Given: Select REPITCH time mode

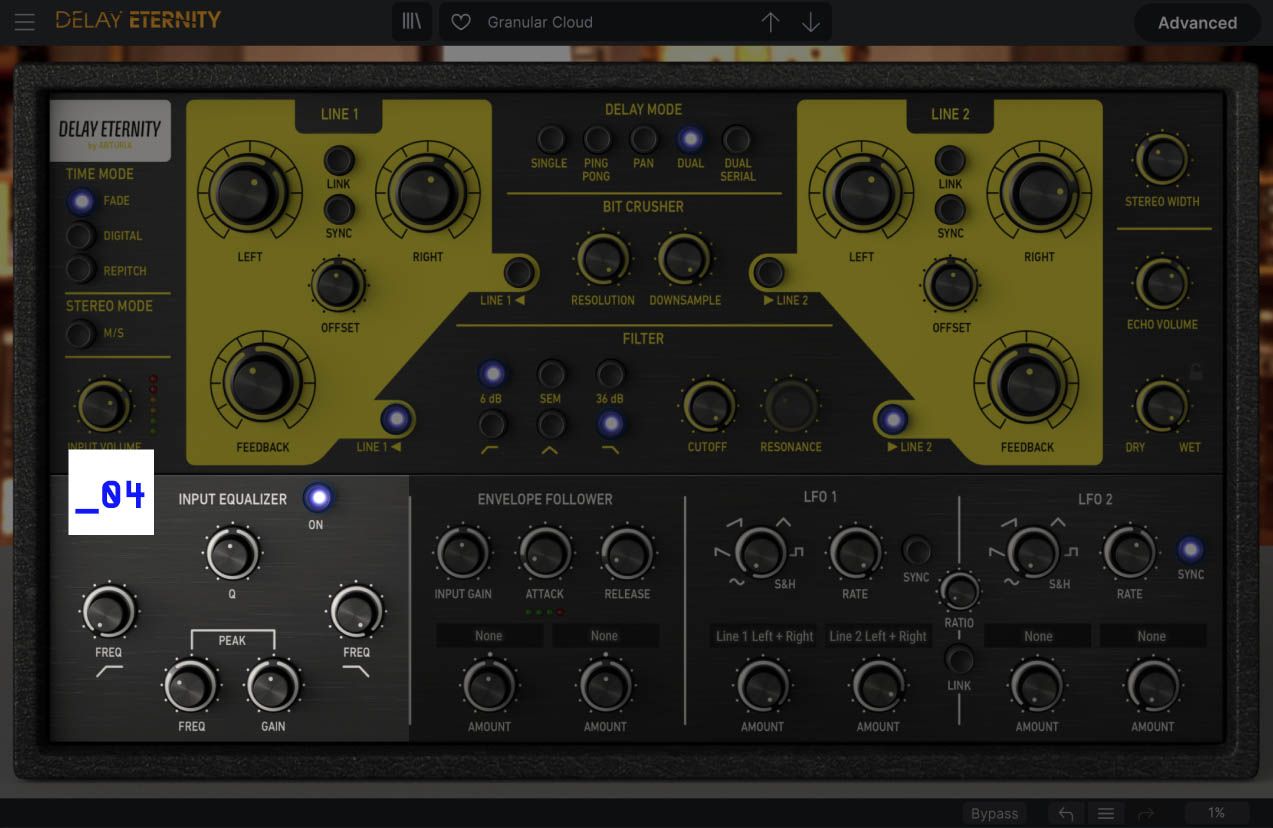Looking at the screenshot, I should point(81,270).
